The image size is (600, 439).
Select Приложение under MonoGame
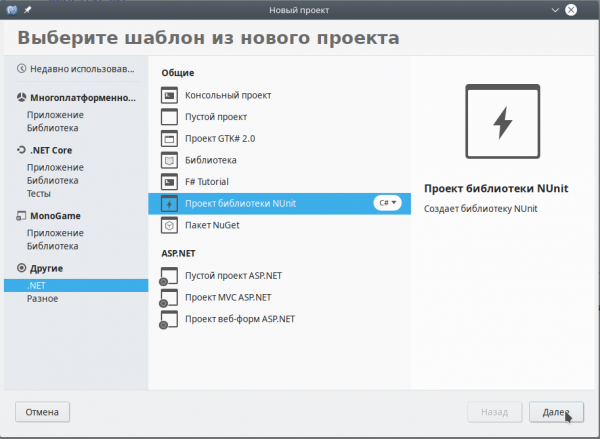pos(55,232)
